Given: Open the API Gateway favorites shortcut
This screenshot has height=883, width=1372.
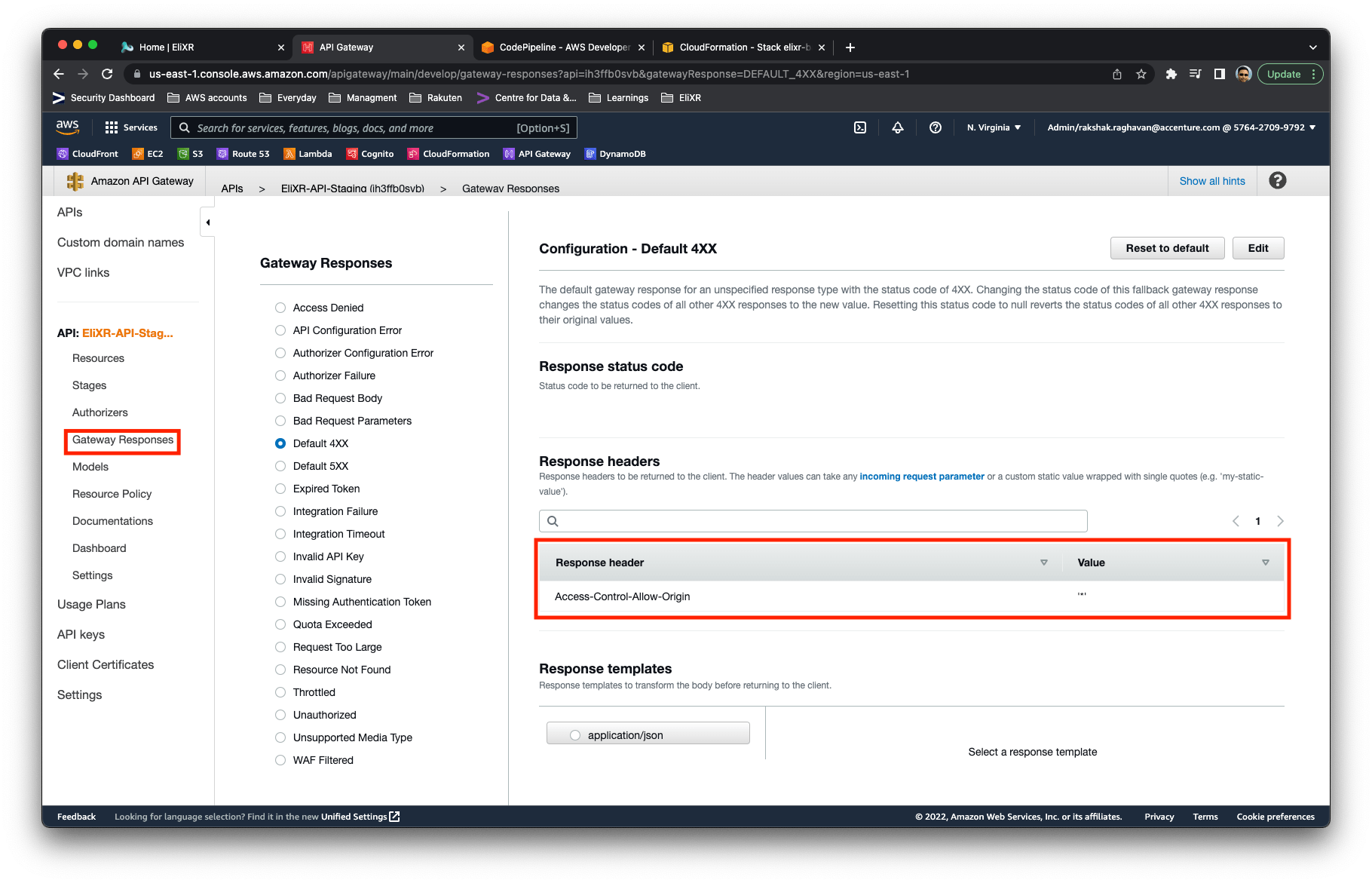Looking at the screenshot, I should (x=537, y=154).
